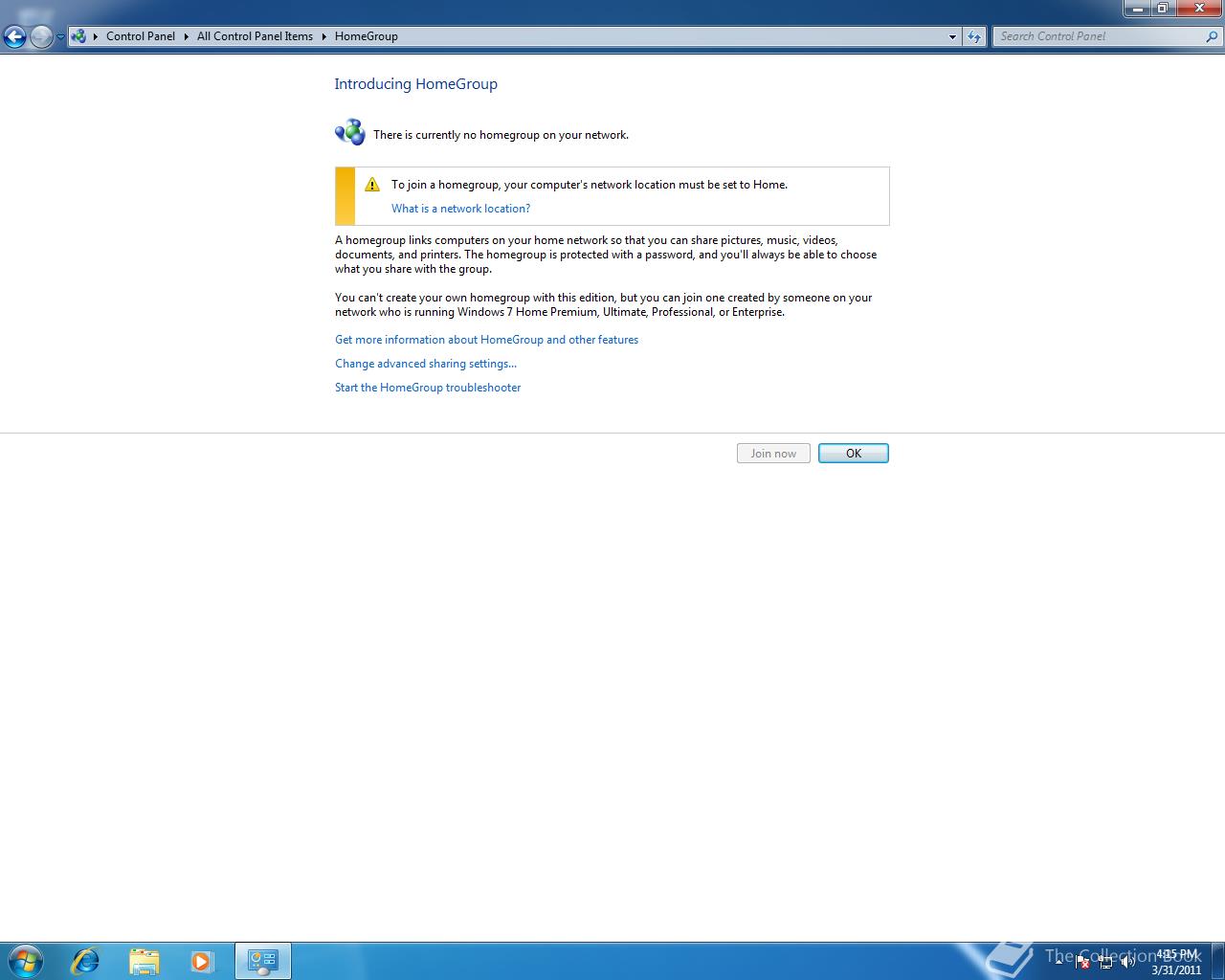Open All Control Panel Items breadcrumb
1225x980 pixels.
(255, 36)
